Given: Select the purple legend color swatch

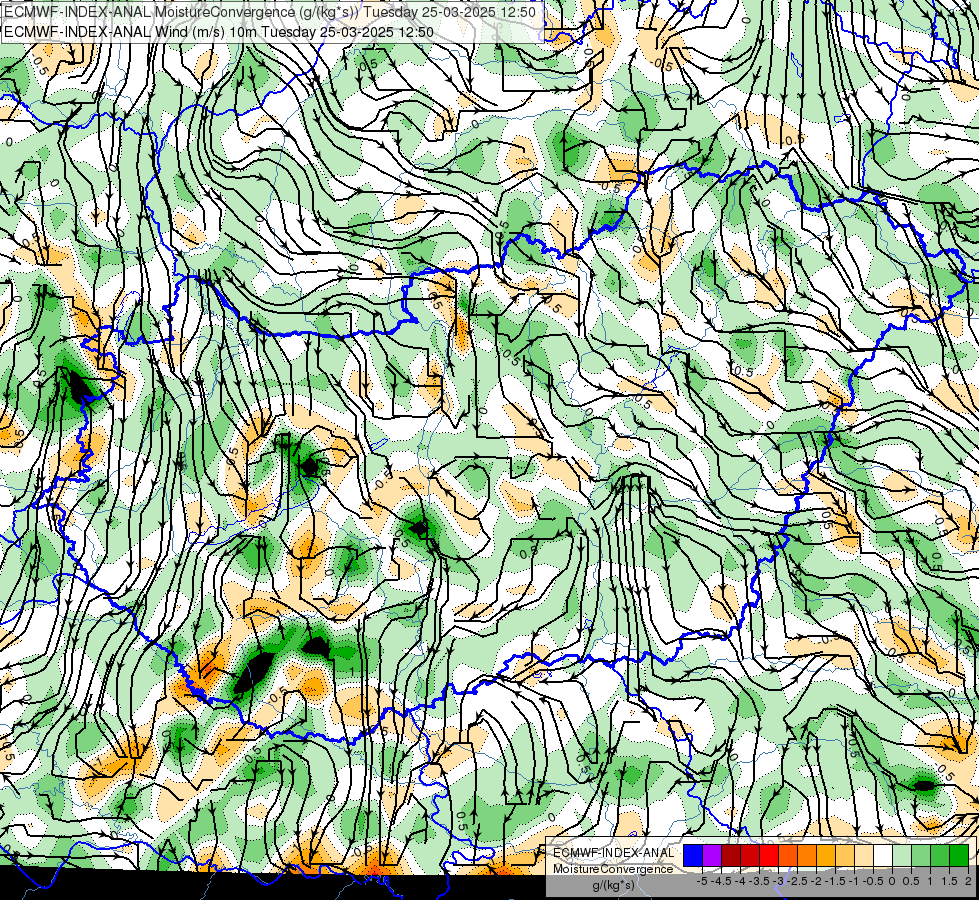Looking at the screenshot, I should [712, 855].
